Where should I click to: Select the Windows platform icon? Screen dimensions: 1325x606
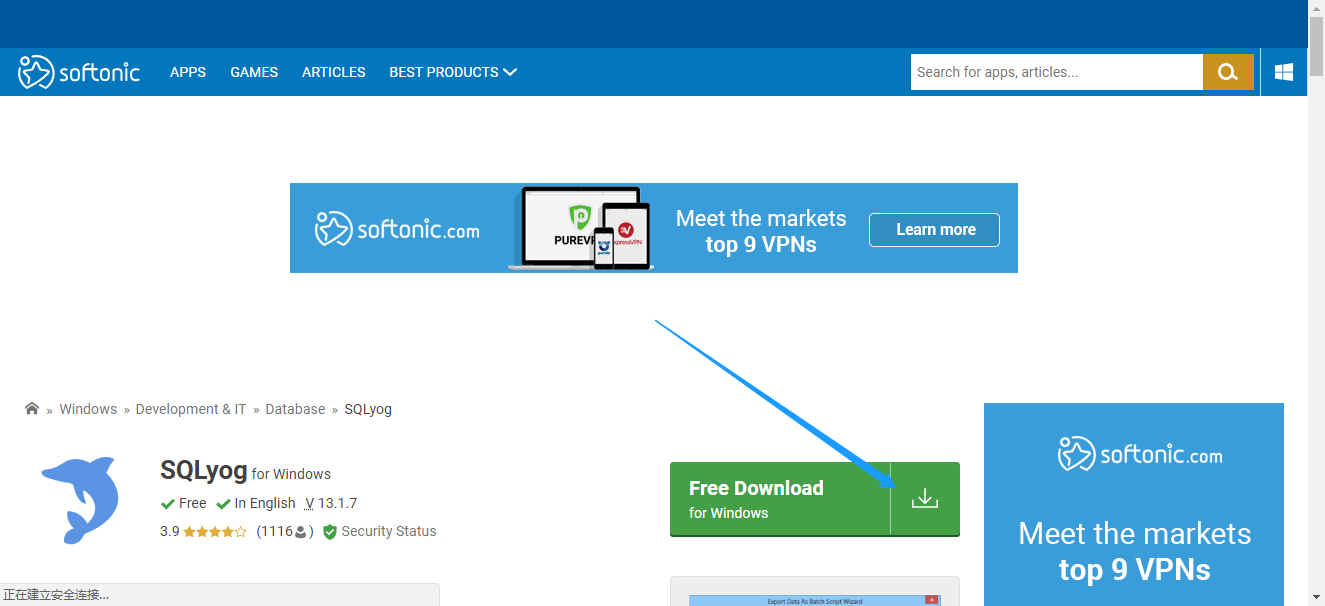(x=1284, y=72)
